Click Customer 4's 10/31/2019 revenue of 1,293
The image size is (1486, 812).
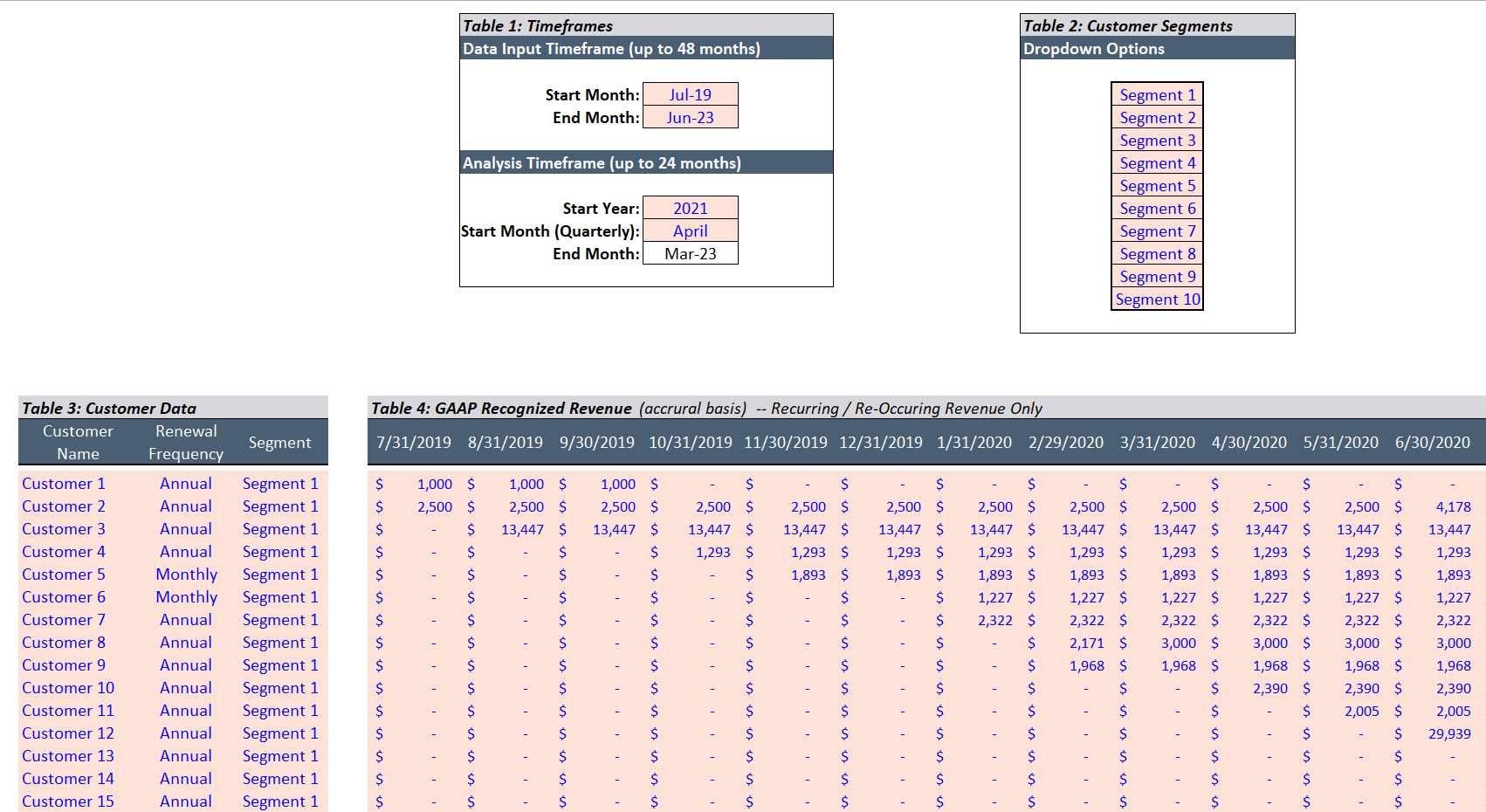(x=713, y=552)
